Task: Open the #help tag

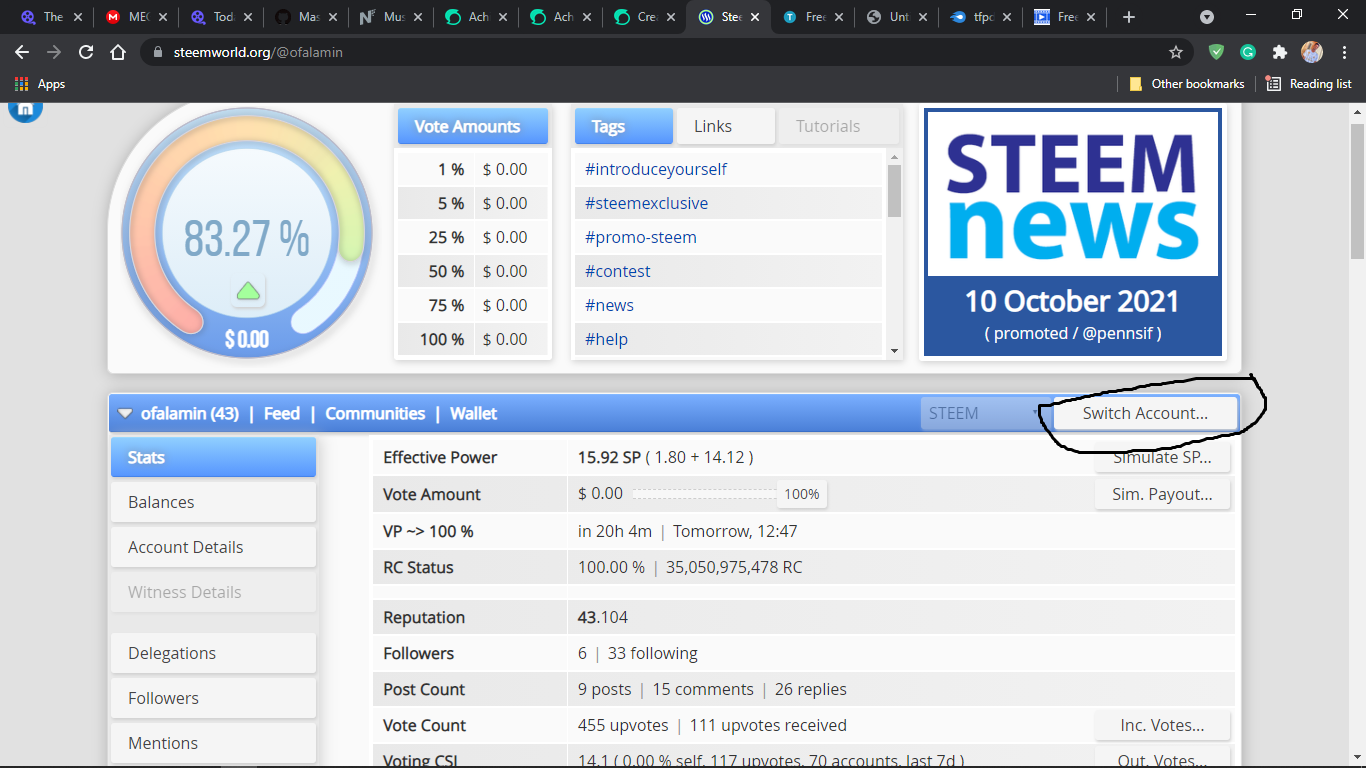Action: [606, 339]
